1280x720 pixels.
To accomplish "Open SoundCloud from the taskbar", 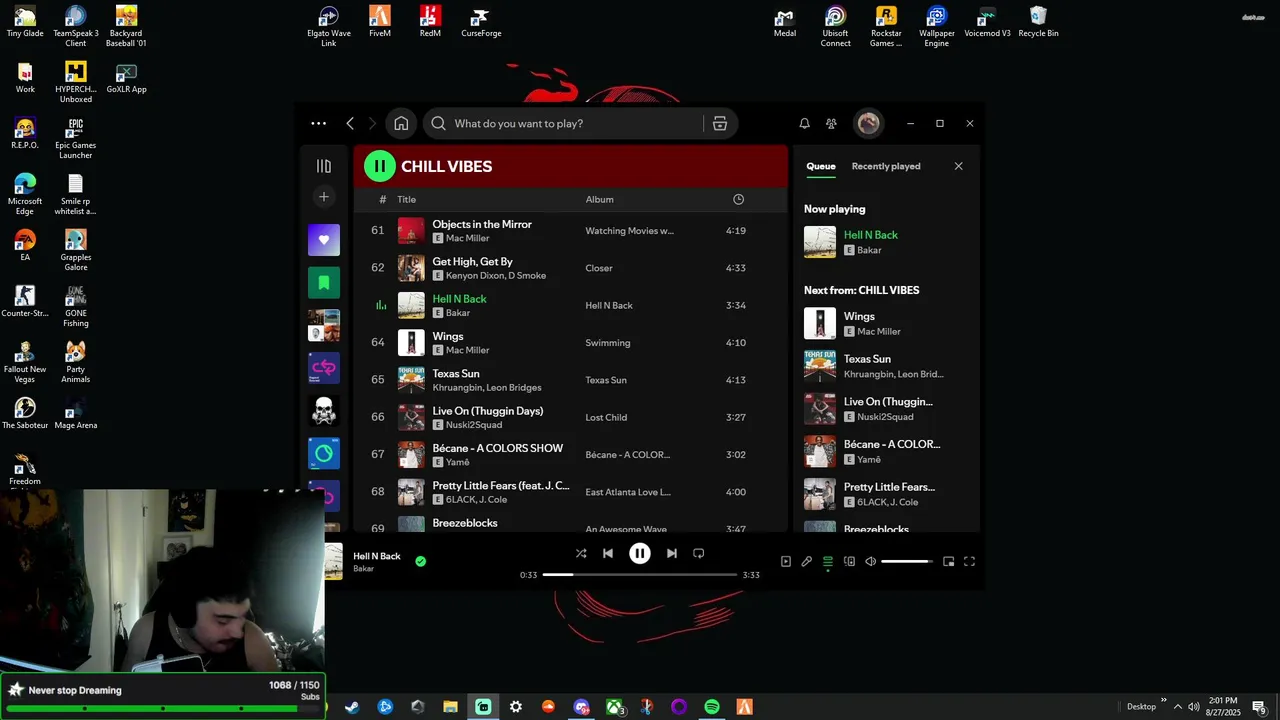I will point(548,707).
